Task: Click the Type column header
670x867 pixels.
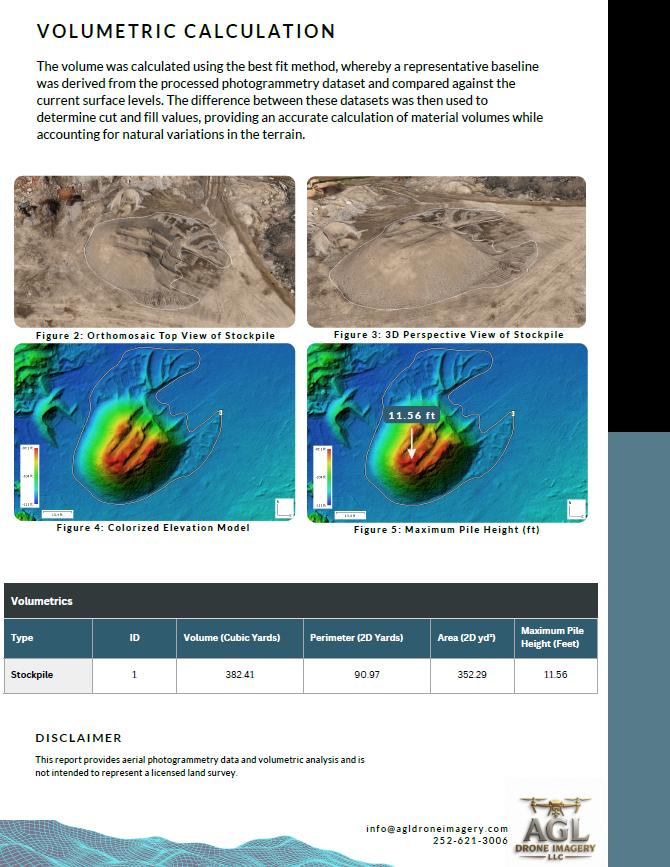Action: 48,638
